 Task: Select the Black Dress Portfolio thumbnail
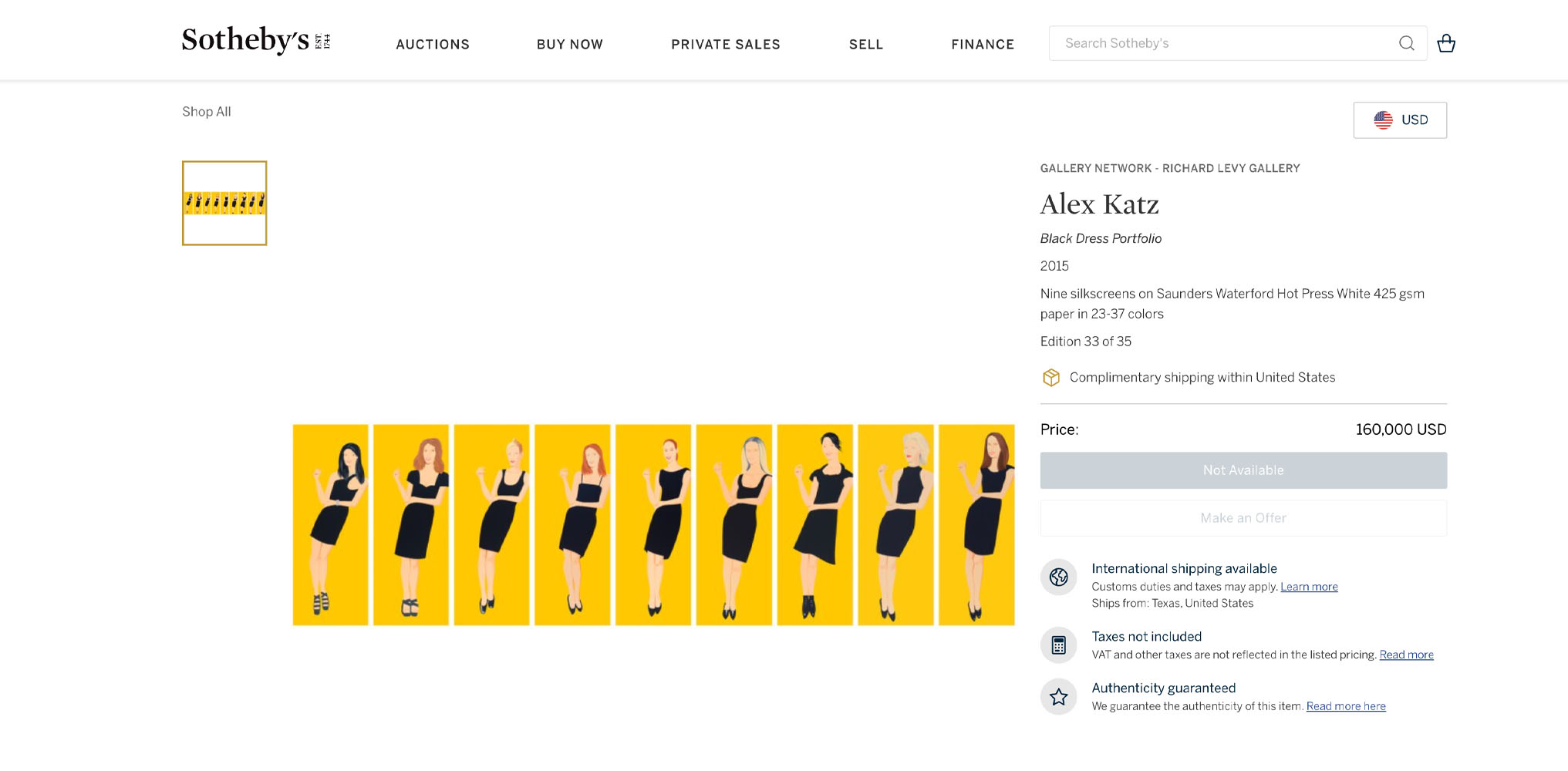[224, 204]
